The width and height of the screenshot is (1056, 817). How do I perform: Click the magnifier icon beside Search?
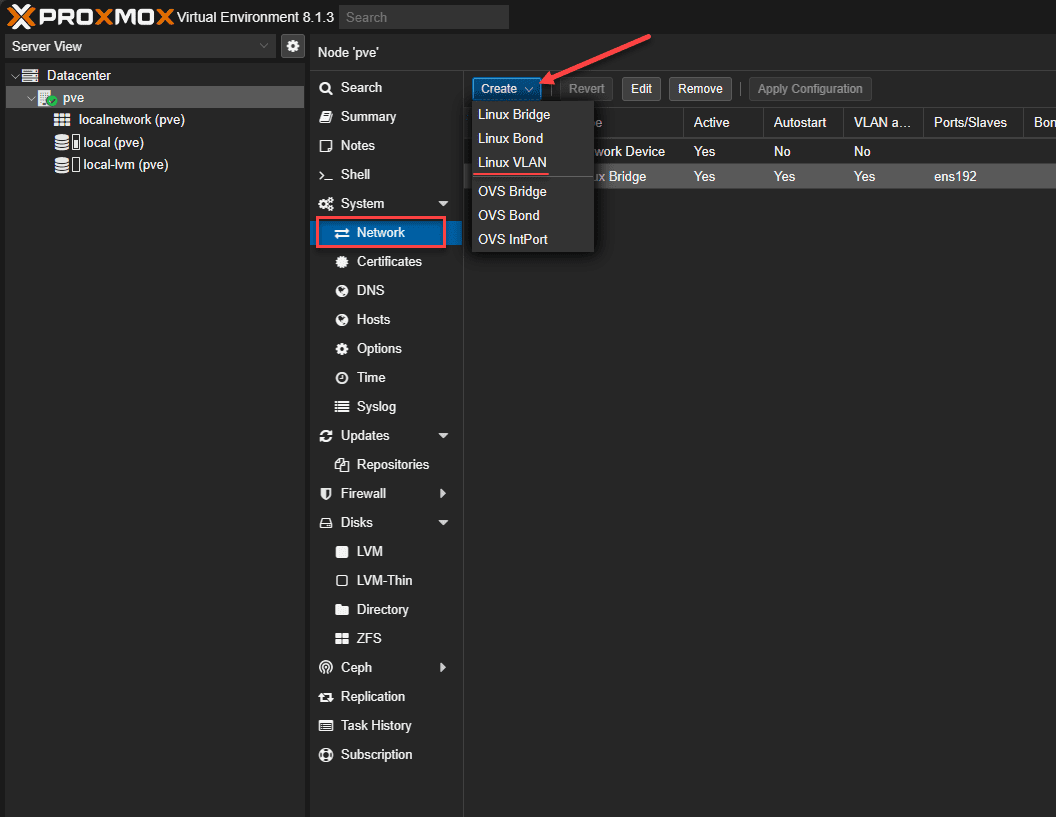(x=326, y=88)
